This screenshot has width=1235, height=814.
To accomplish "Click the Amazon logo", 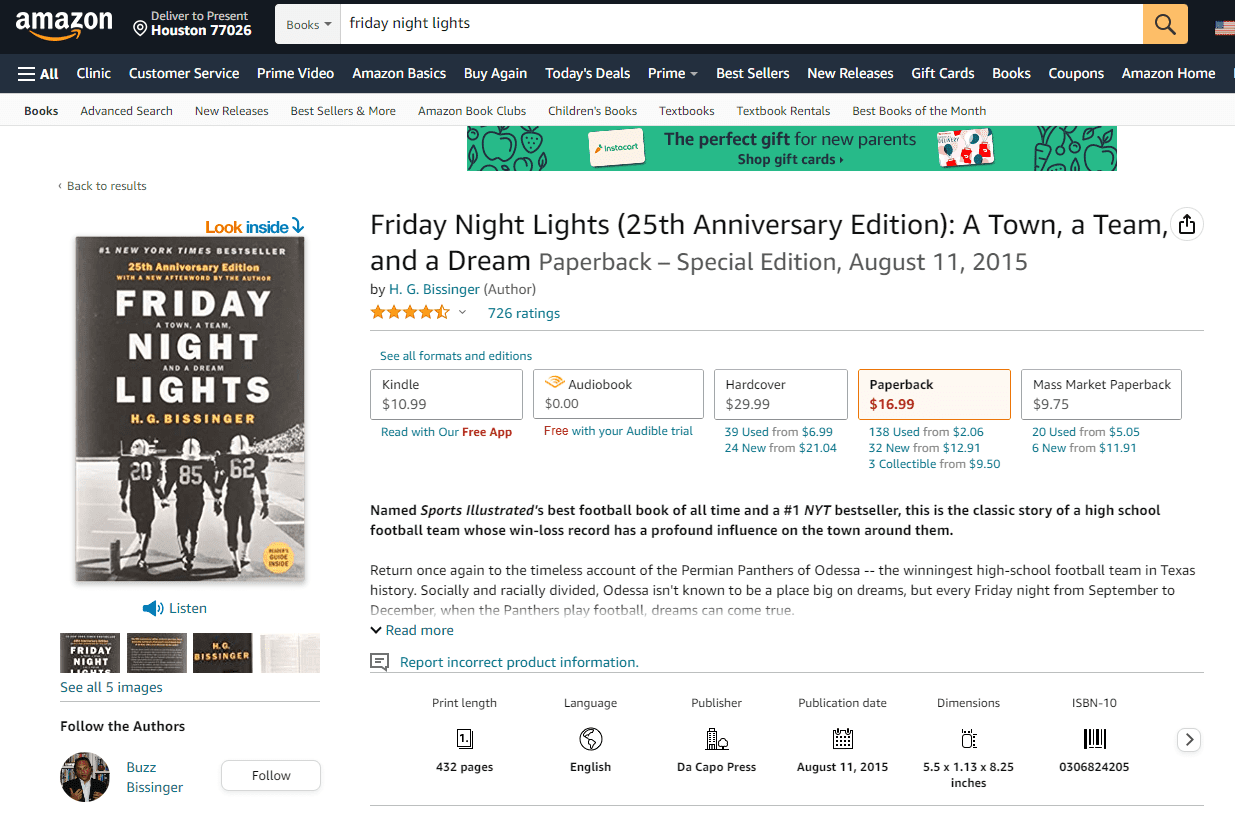I will pos(64,24).
